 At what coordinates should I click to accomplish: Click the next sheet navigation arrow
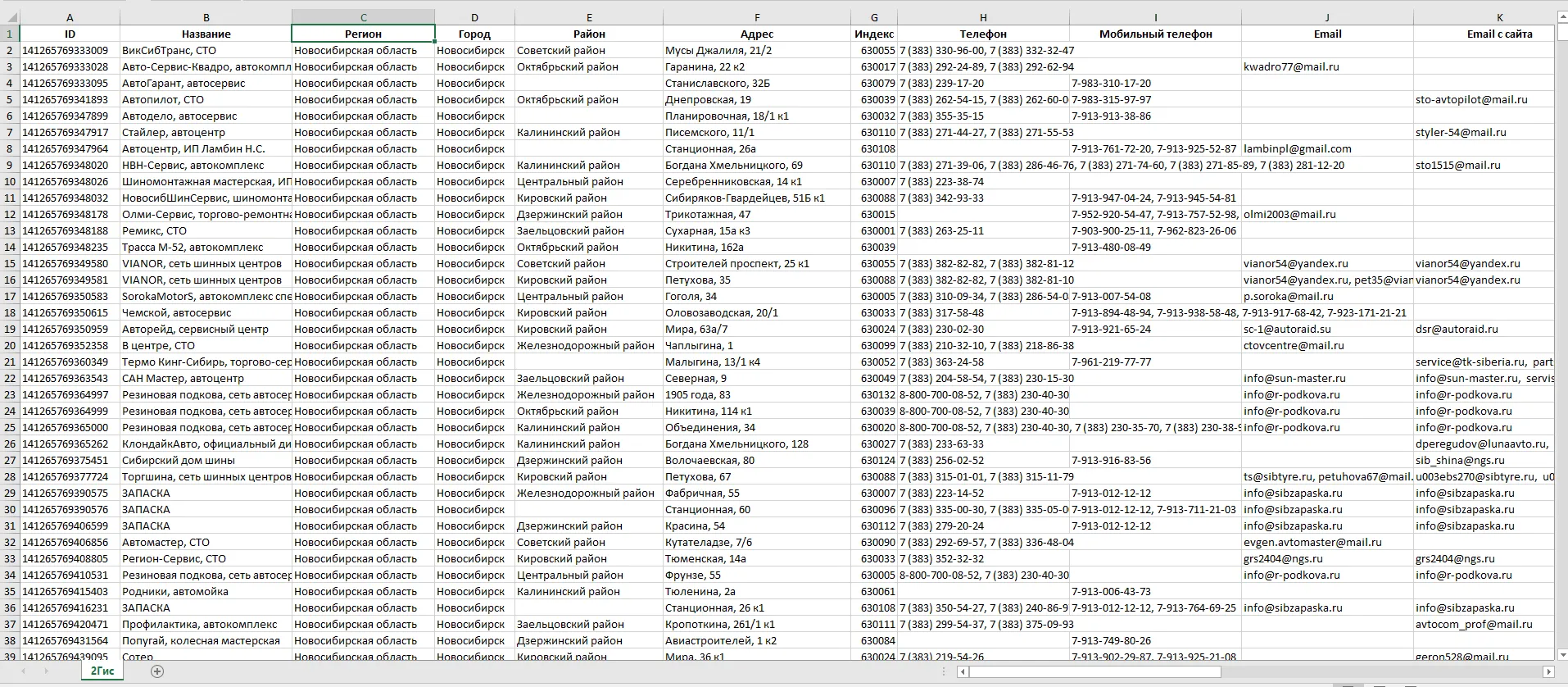(47, 671)
